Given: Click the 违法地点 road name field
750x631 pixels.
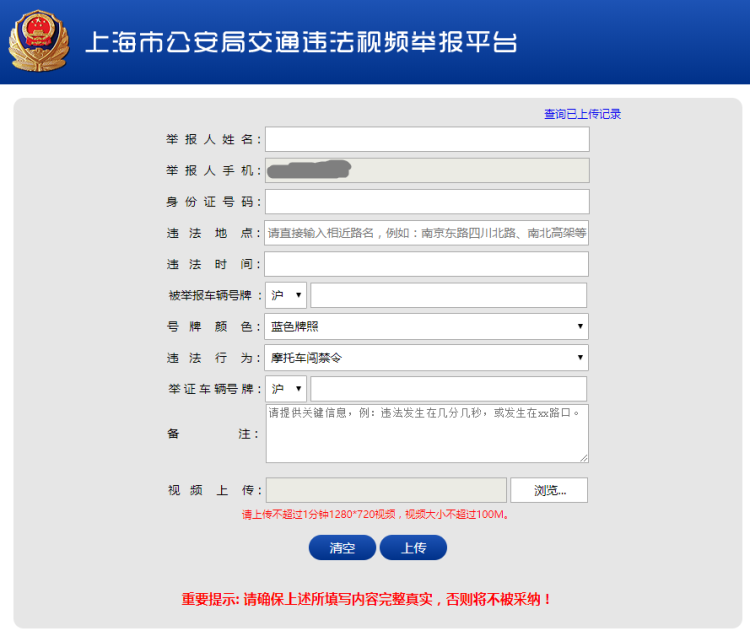Looking at the screenshot, I should pyautogui.click(x=427, y=233).
